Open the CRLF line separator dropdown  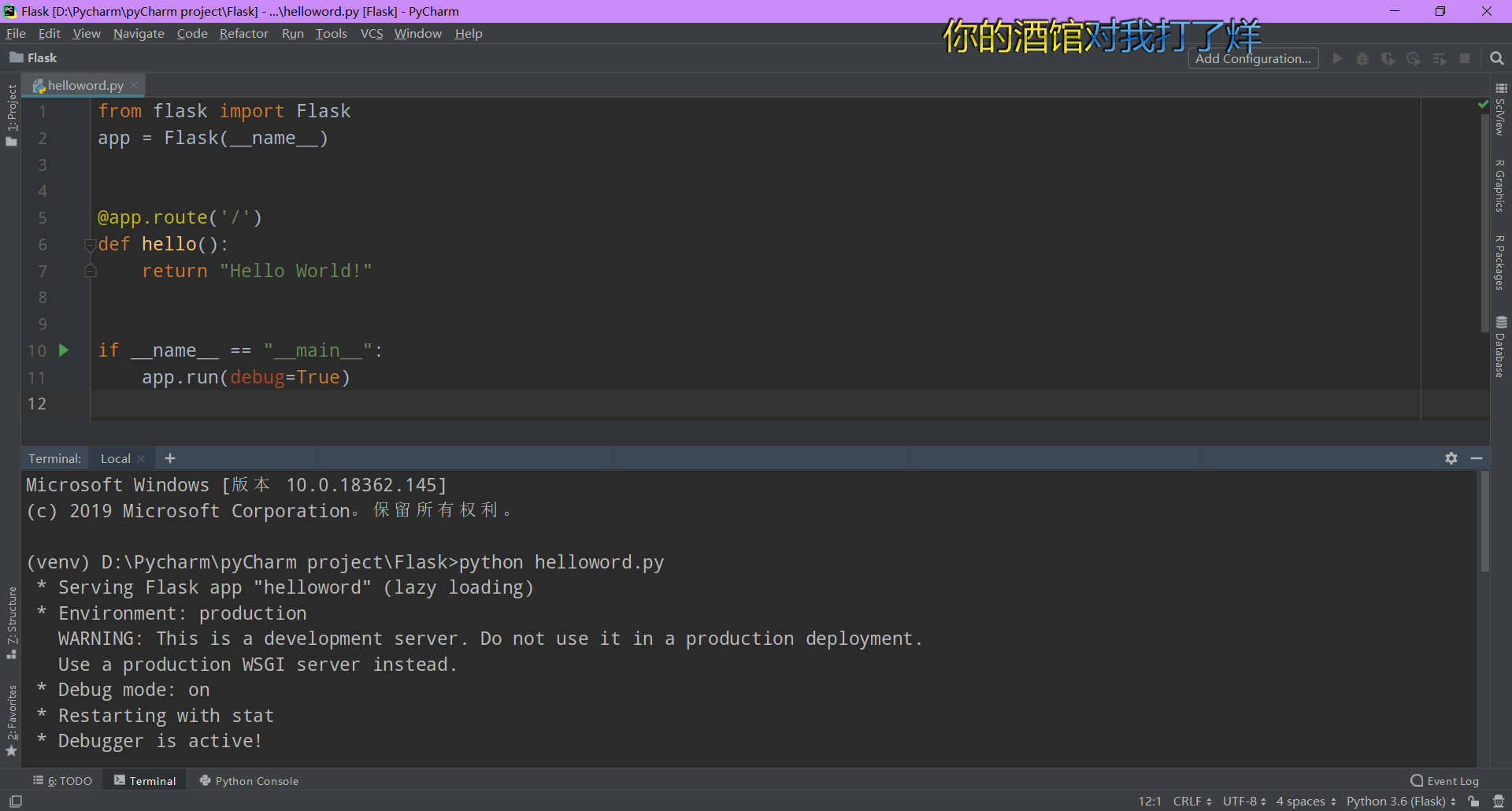click(1192, 802)
